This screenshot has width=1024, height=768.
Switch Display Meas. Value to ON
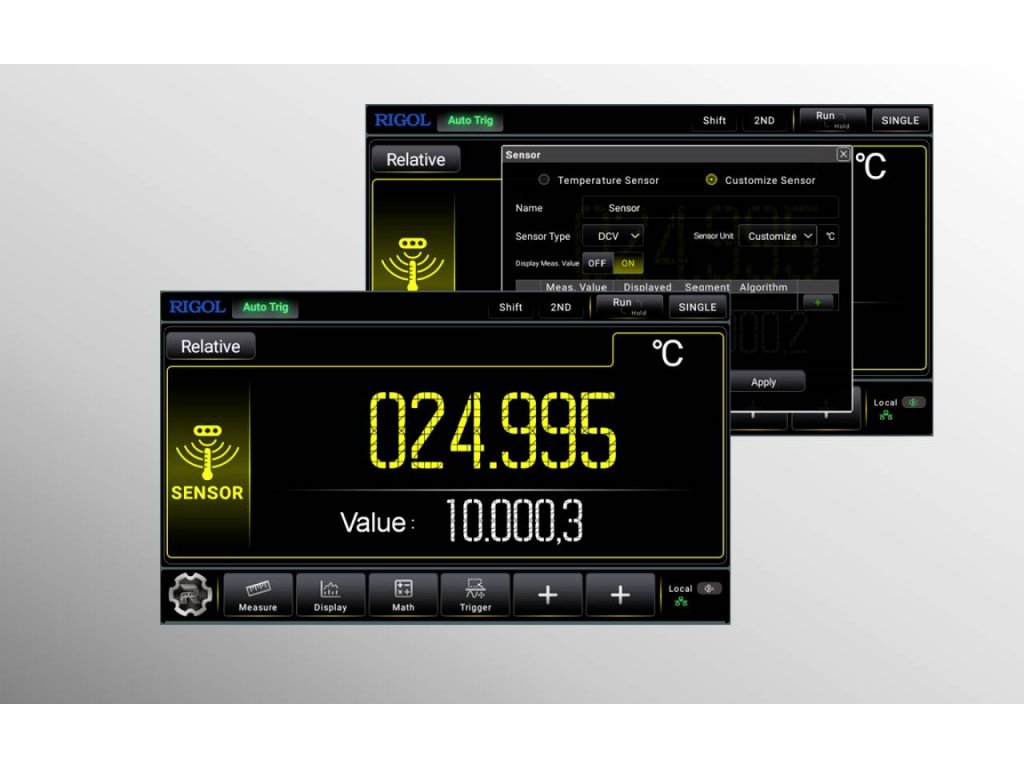click(628, 263)
